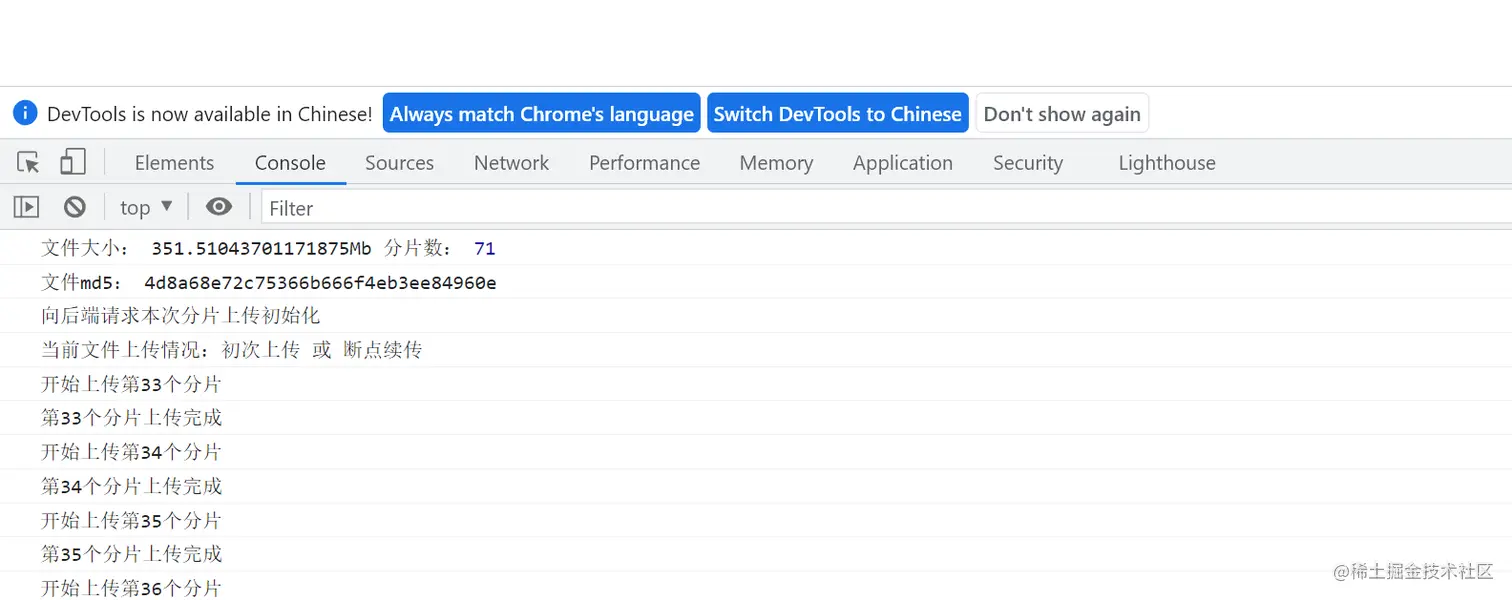Dismiss banner with Don't show again
Viewport: 1512px width, 600px height.
tap(1062, 114)
